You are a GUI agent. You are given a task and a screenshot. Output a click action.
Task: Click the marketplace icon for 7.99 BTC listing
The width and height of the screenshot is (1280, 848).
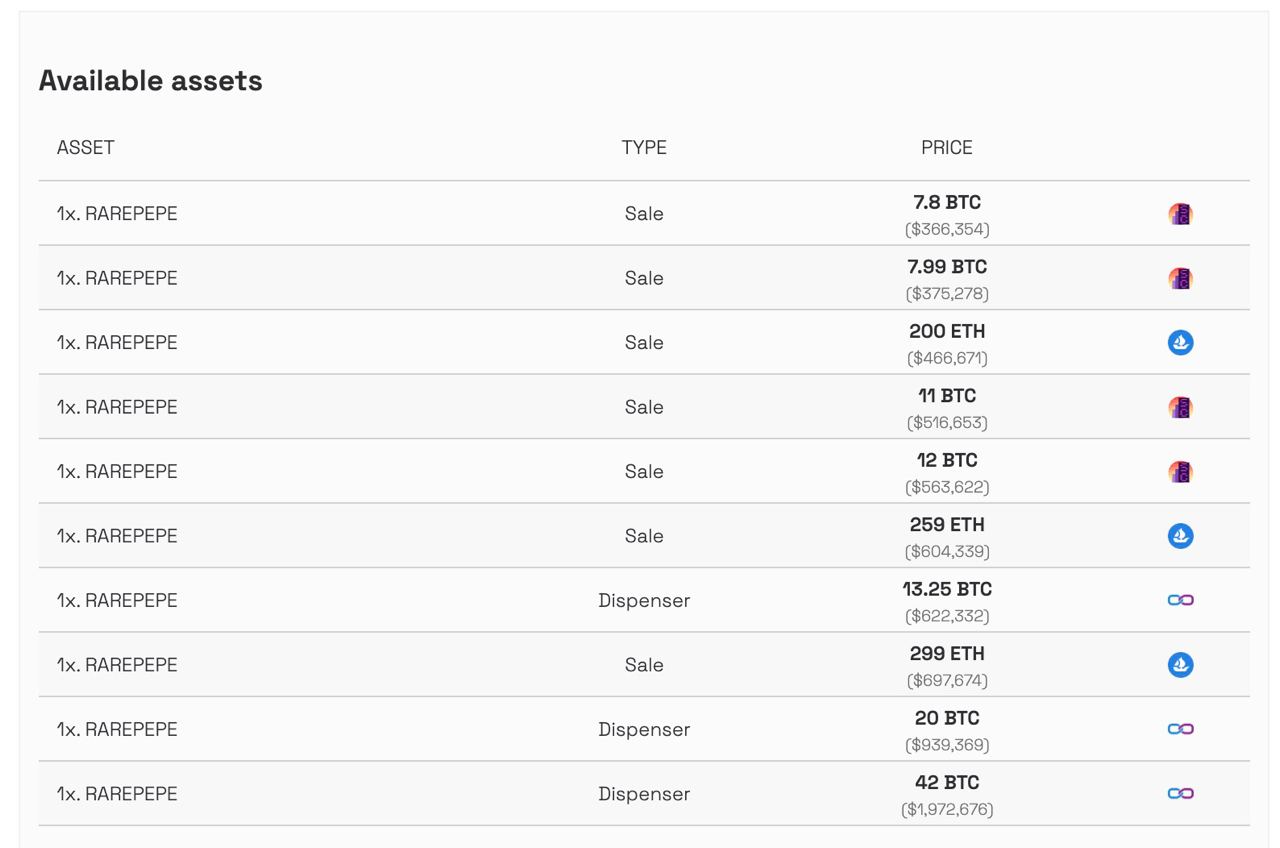tap(1180, 278)
